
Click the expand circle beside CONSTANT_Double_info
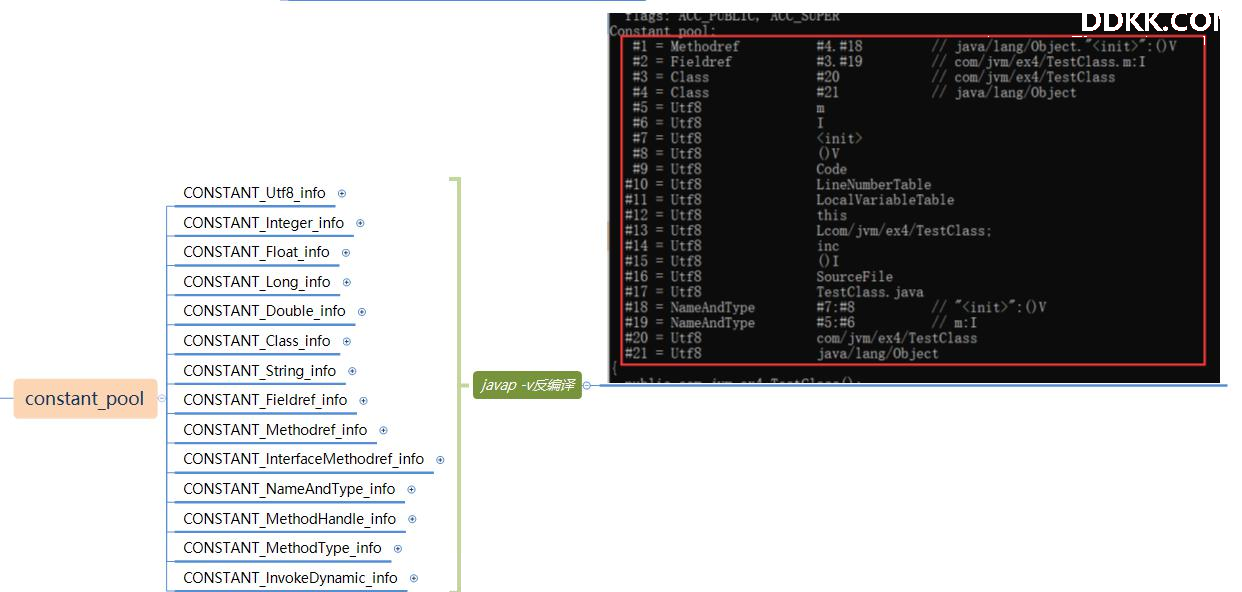tap(362, 312)
